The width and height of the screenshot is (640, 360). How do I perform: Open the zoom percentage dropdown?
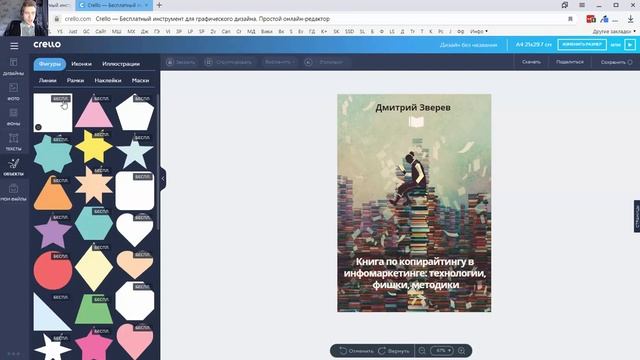click(x=442, y=351)
